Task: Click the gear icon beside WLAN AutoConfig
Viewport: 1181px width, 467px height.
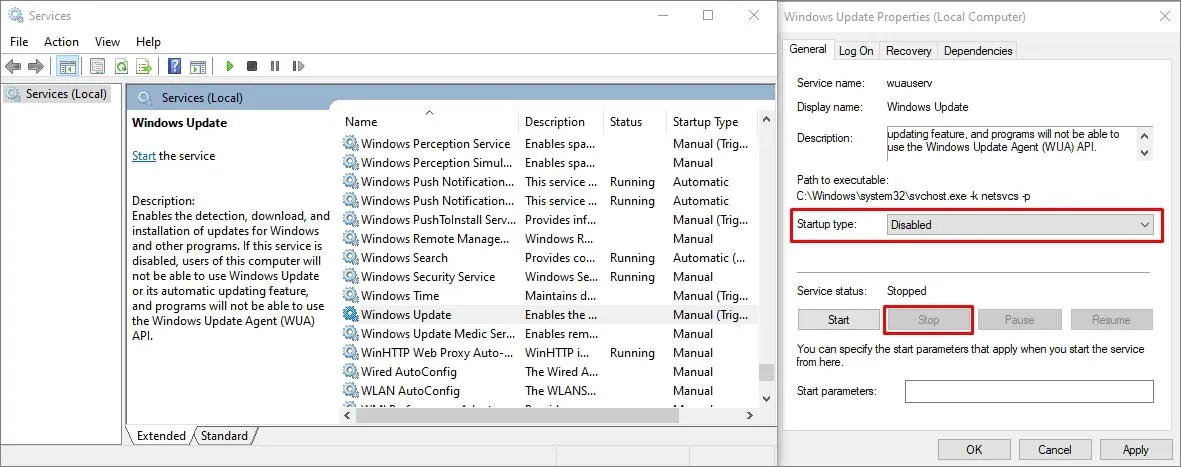Action: click(x=350, y=390)
